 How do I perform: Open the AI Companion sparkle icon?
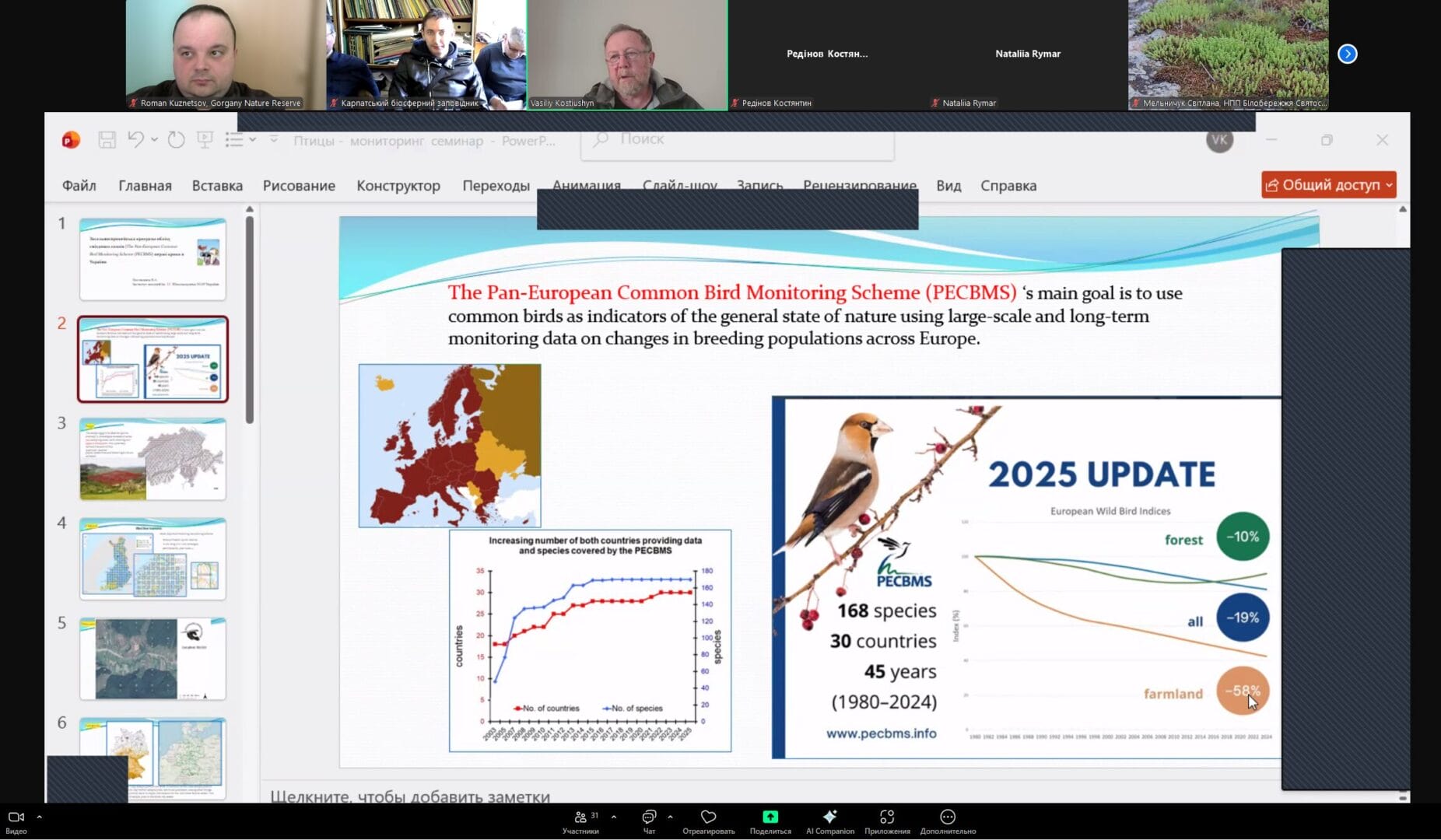click(829, 817)
